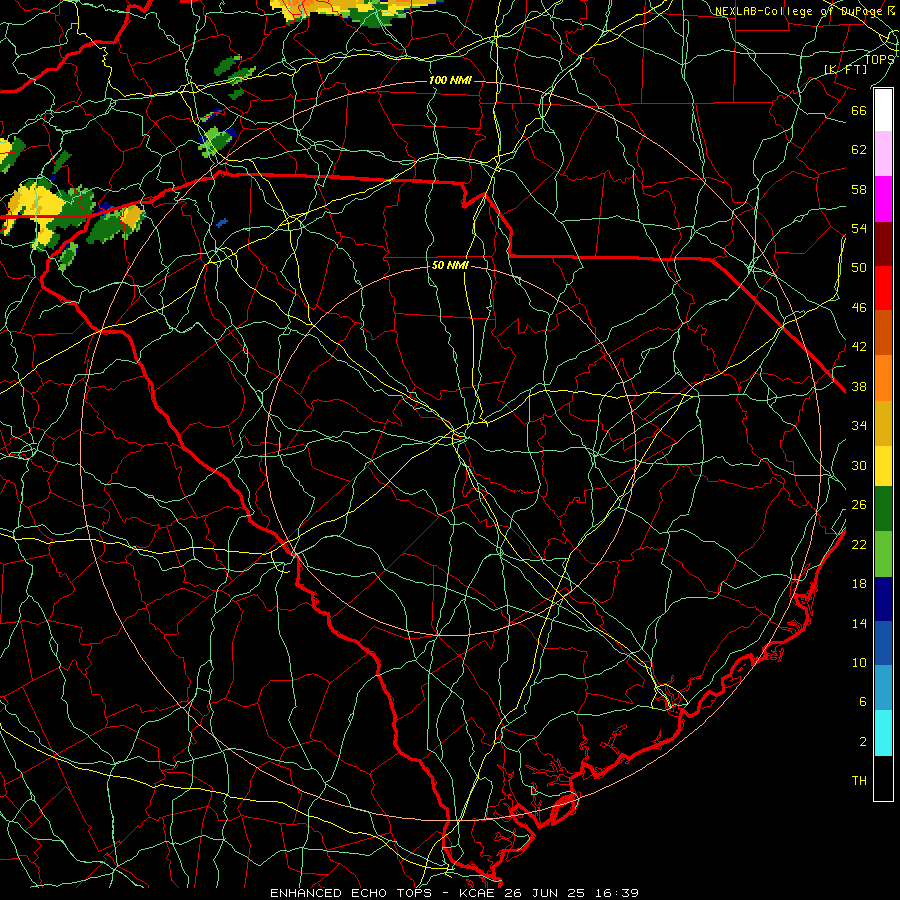The height and width of the screenshot is (900, 900).
Task: Click the 'TOPS' legend heading
Action: 879,59
